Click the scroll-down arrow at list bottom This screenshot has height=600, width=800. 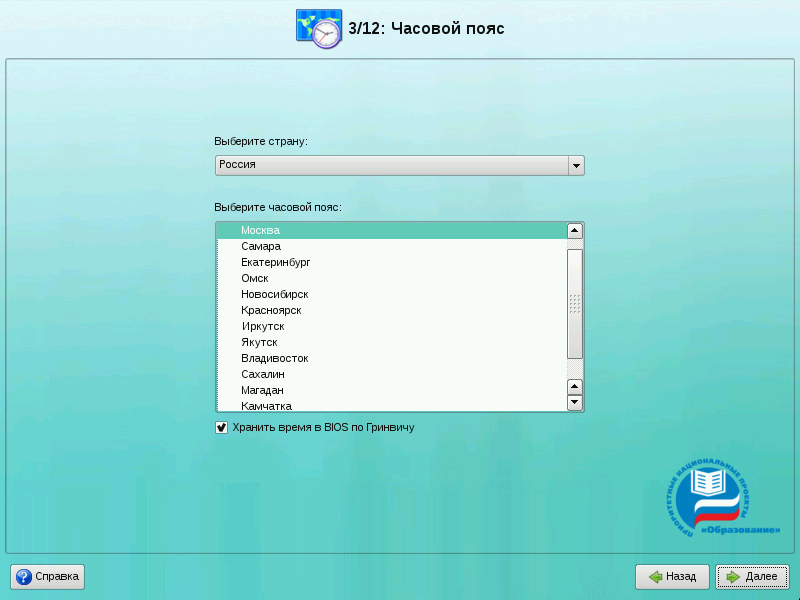575,403
